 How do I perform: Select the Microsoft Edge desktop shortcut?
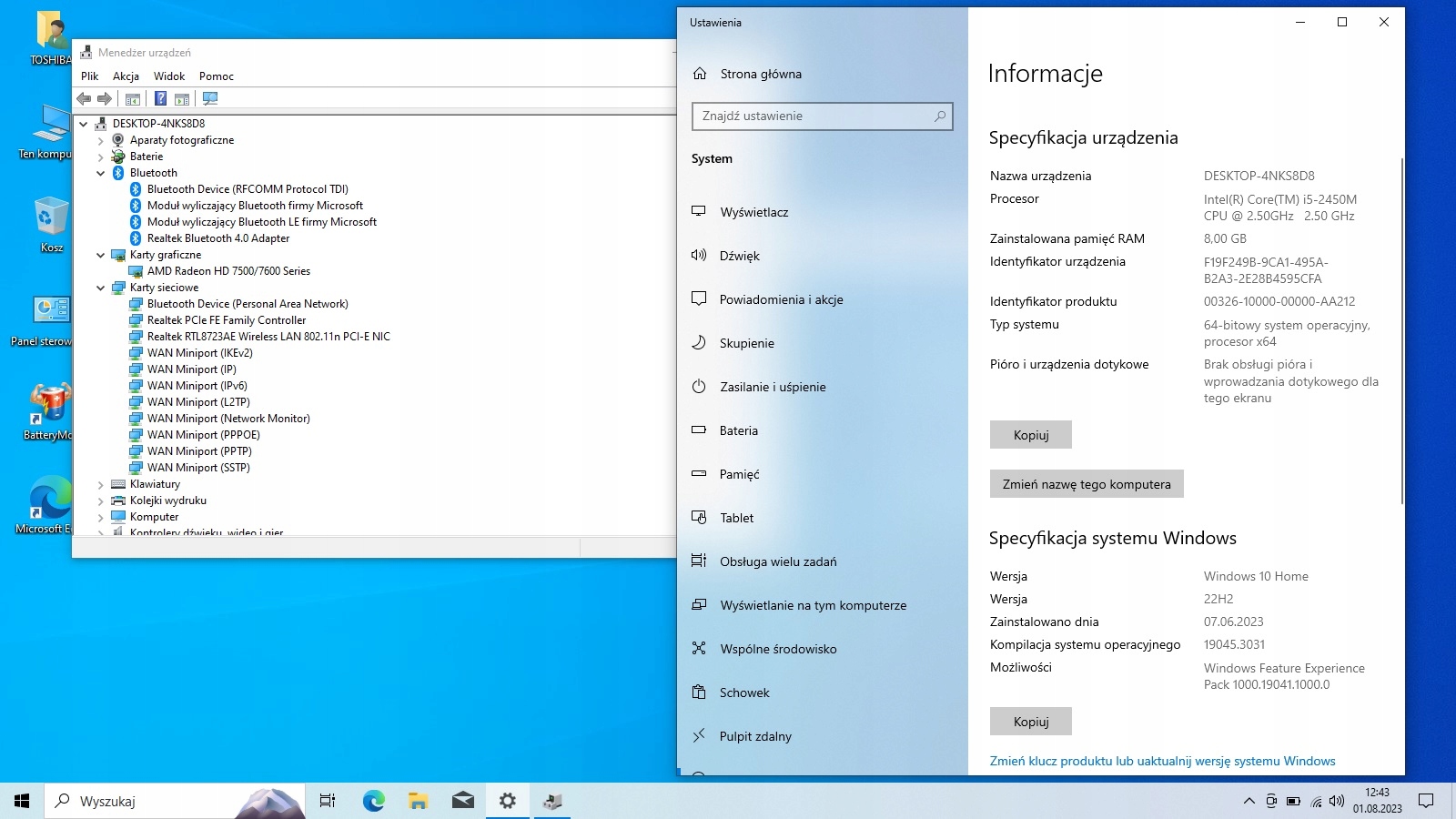pyautogui.click(x=44, y=504)
